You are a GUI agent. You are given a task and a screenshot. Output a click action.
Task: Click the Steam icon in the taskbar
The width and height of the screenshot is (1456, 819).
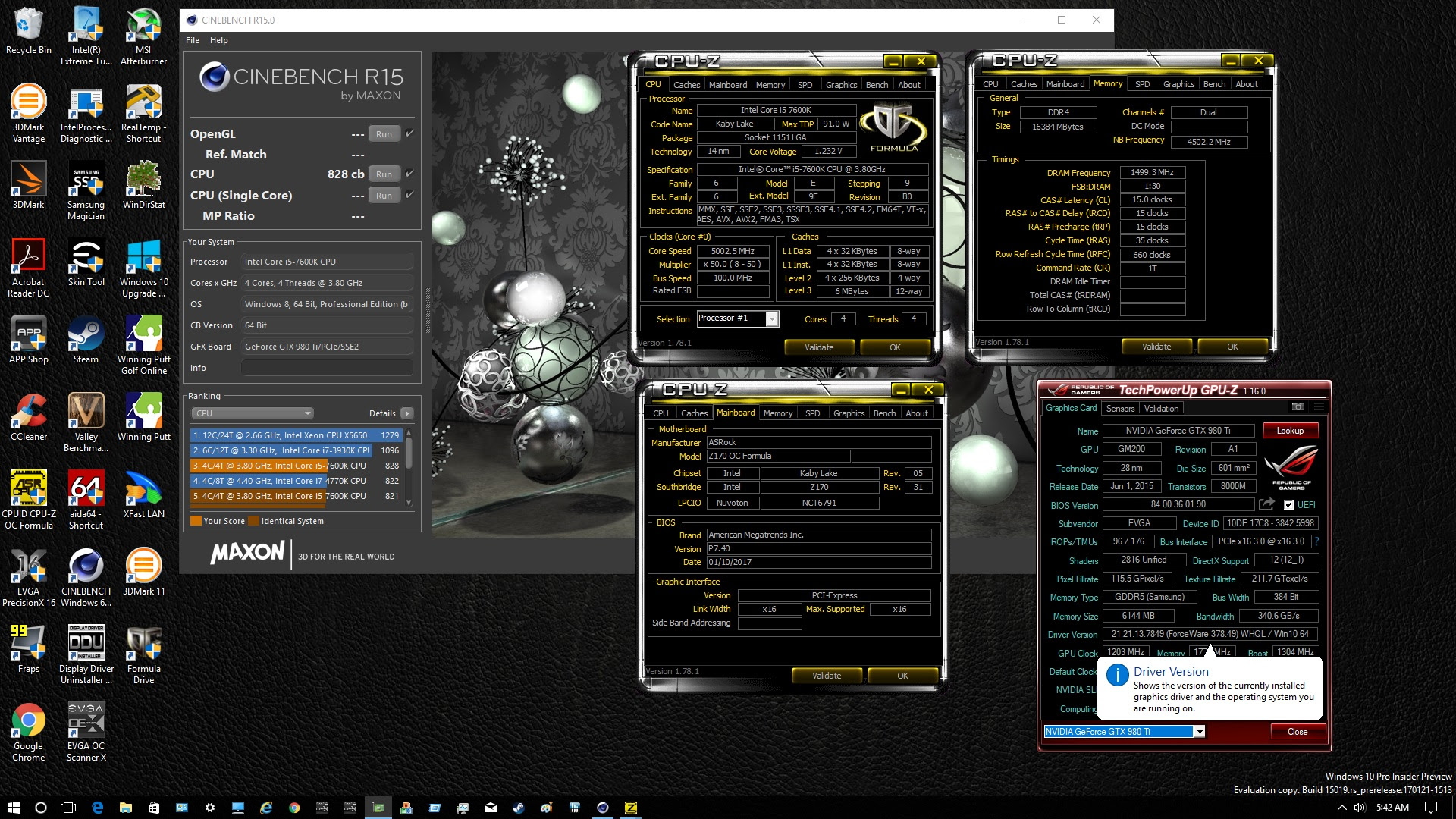pos(519,808)
